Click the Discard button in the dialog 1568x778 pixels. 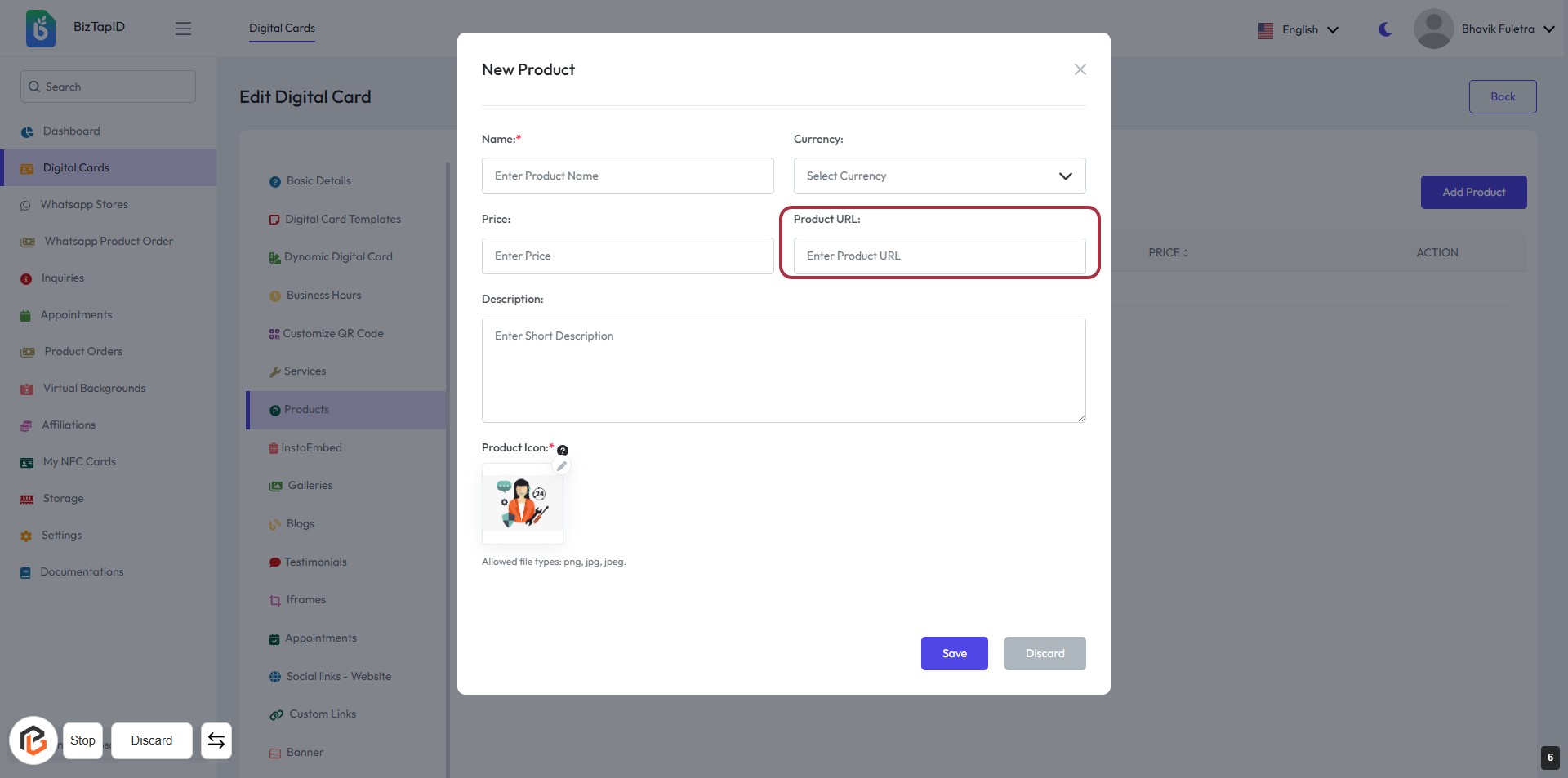click(1045, 653)
